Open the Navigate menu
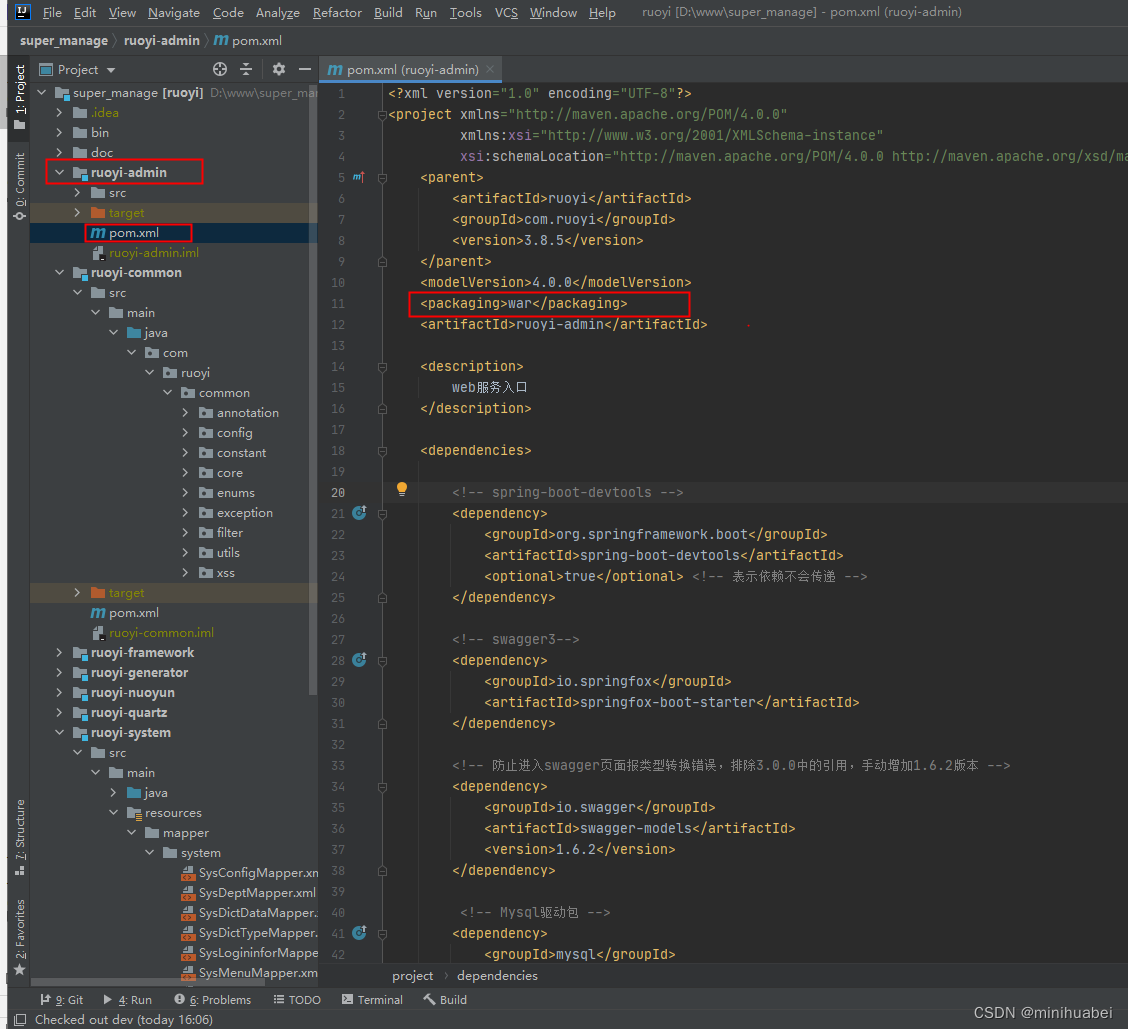 point(173,12)
